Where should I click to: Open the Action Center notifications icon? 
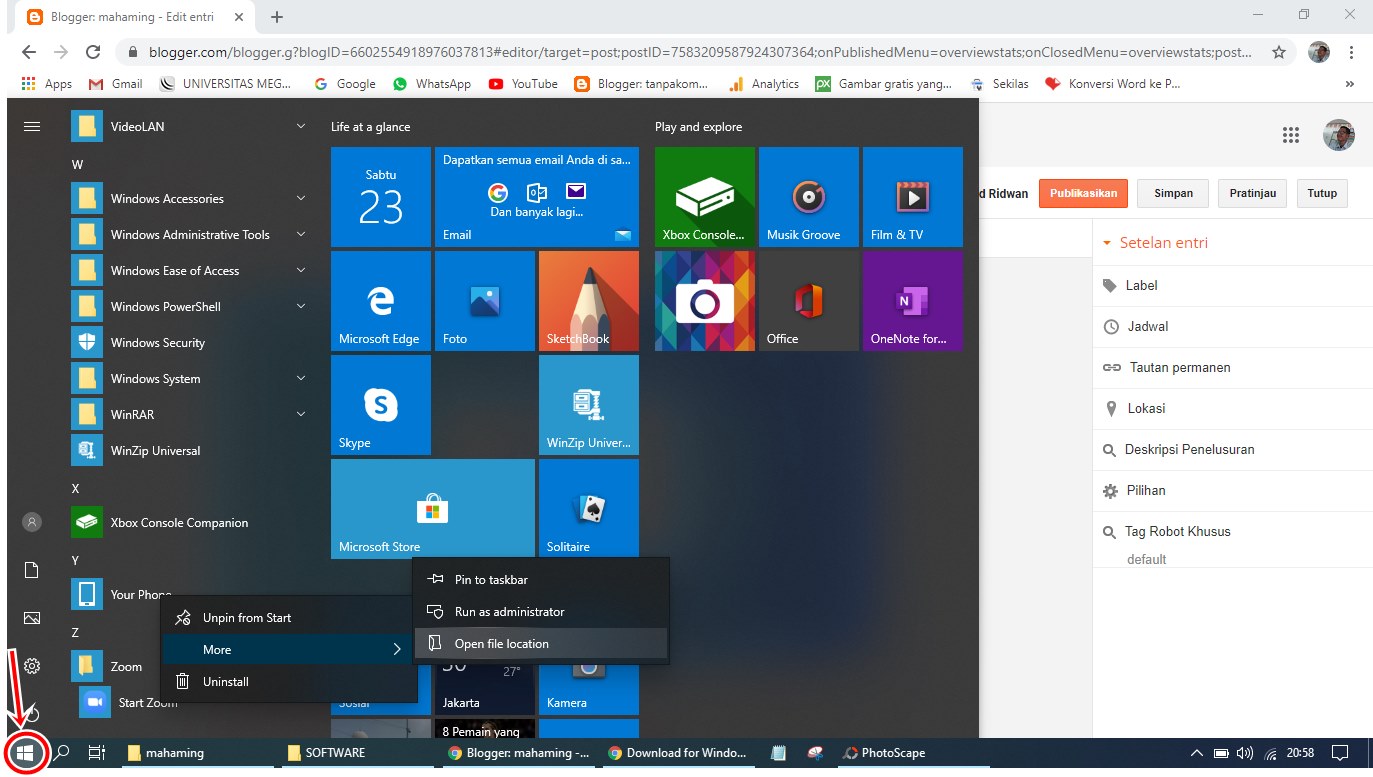[x=1341, y=753]
